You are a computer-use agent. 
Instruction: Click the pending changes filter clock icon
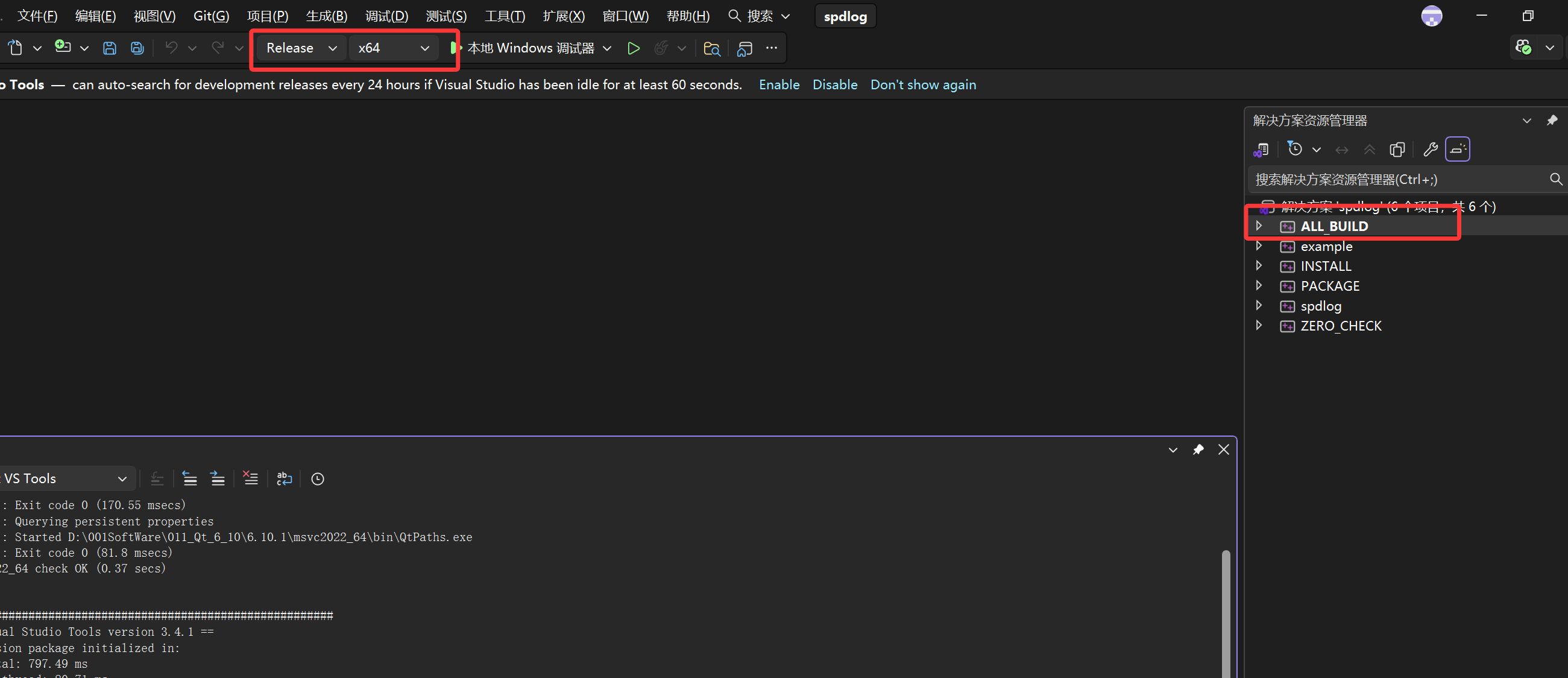[1295, 149]
